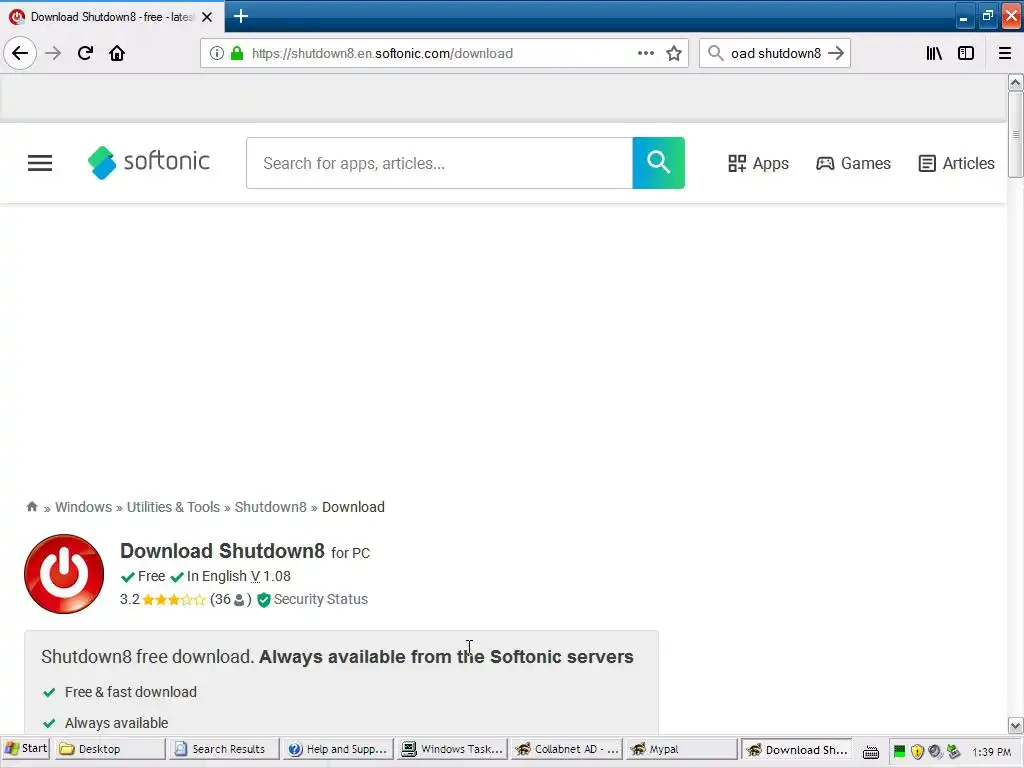Click the 36 user votes count
1024x768 pixels.
point(231,600)
